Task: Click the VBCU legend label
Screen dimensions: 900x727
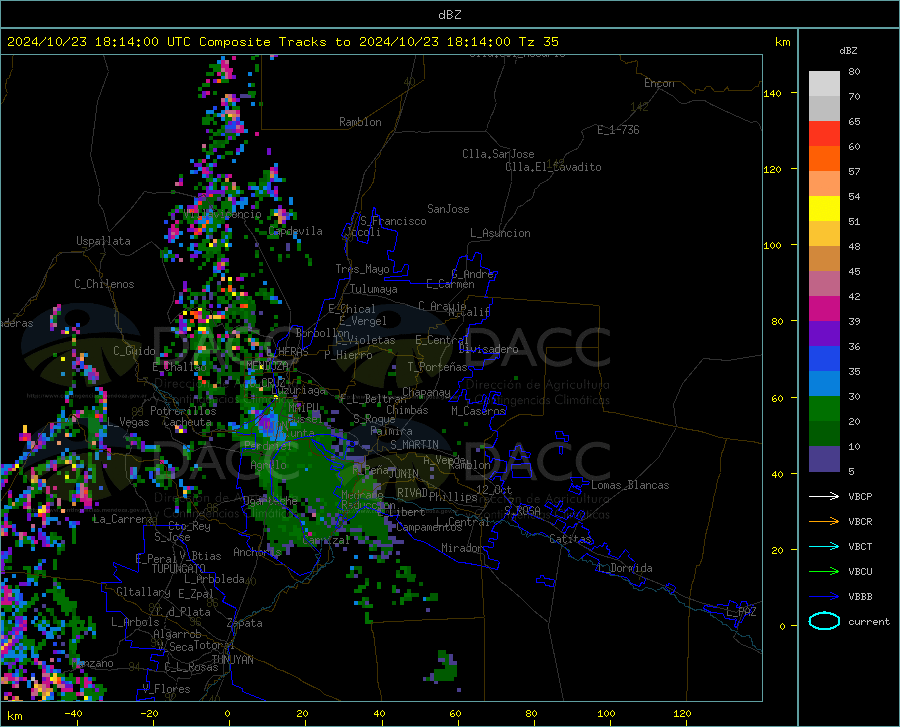Action: pyautogui.click(x=860, y=572)
